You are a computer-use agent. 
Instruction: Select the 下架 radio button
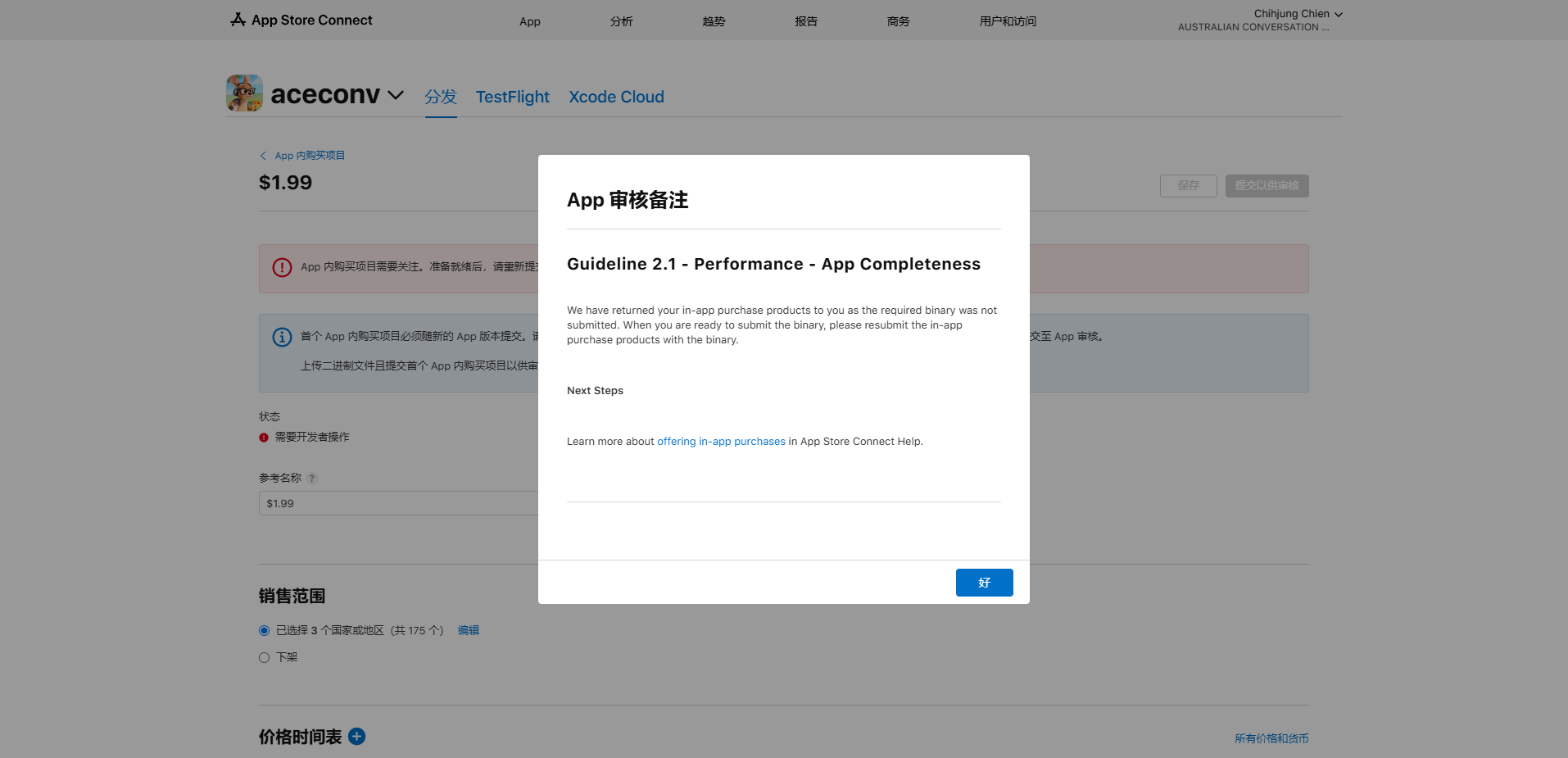click(264, 658)
